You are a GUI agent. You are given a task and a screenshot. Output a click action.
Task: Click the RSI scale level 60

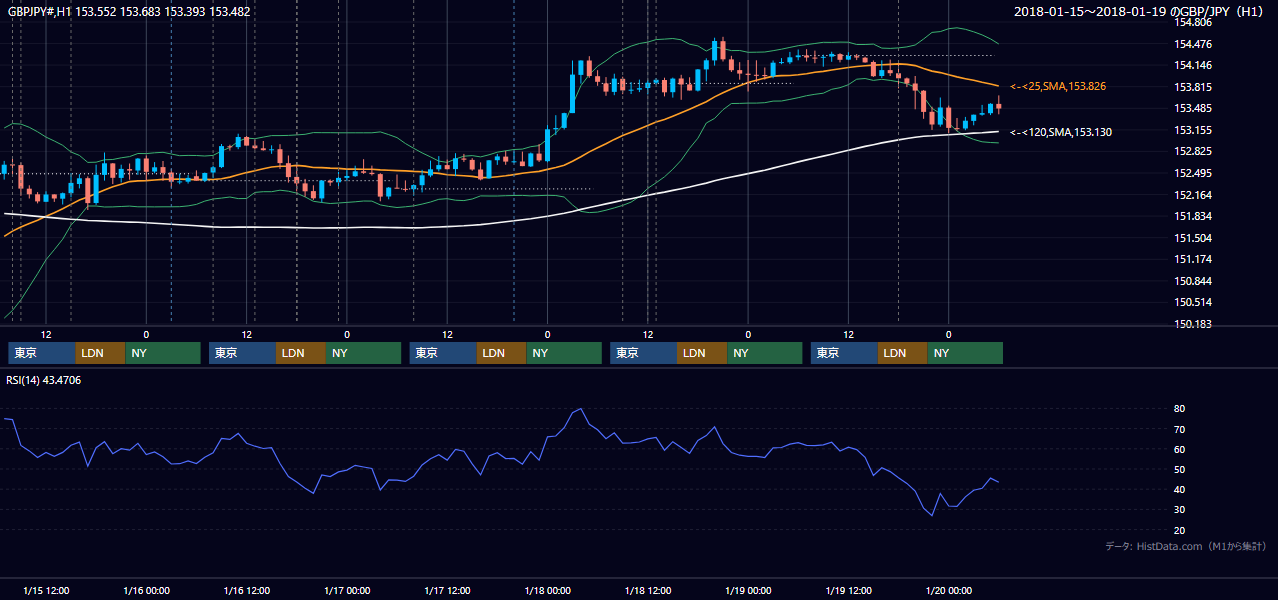(1180, 449)
